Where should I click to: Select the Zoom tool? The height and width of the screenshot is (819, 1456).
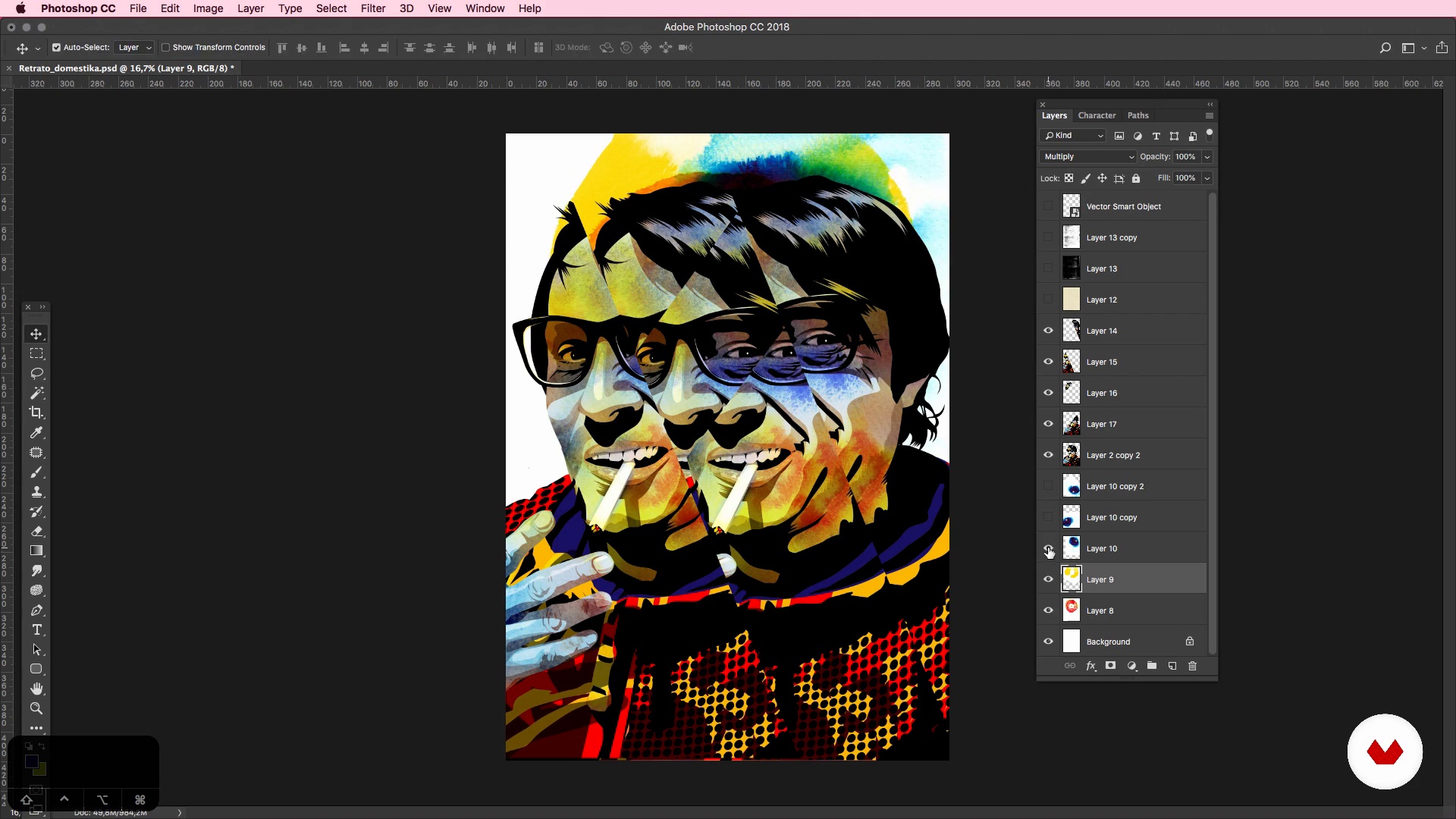coord(36,708)
